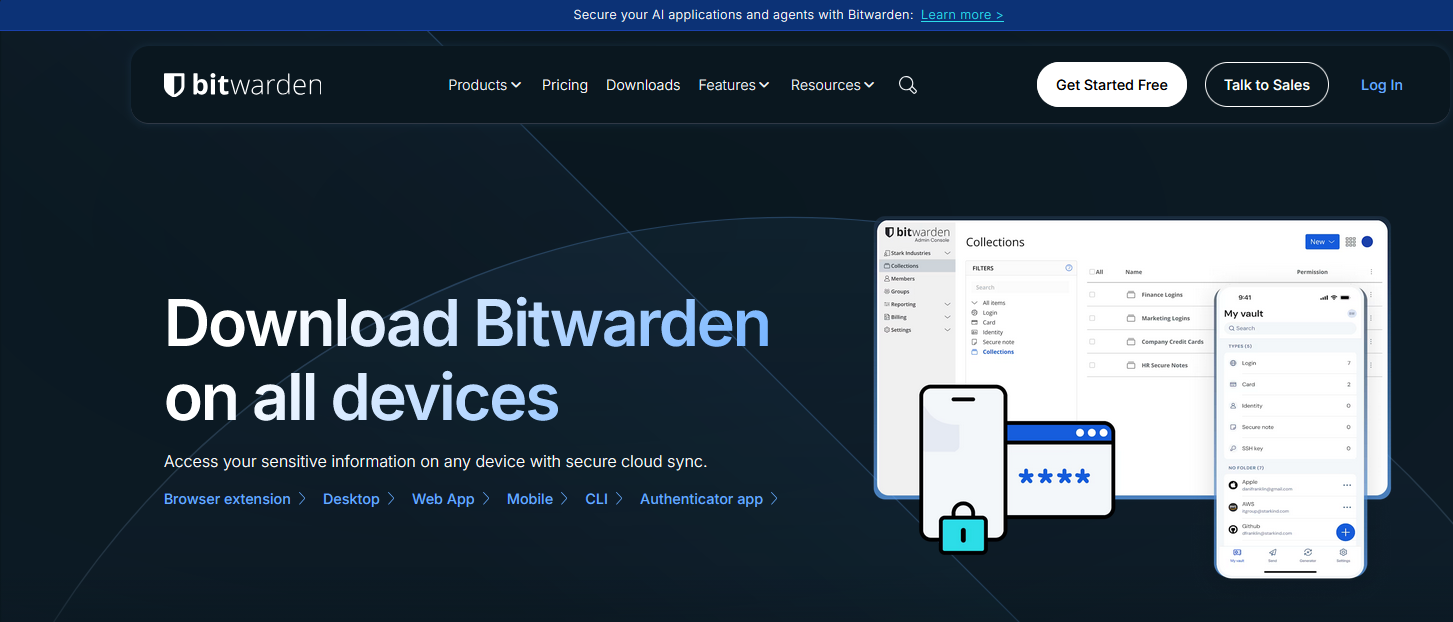The image size is (1453, 622).
Task: Click the chevron after Authenticator app
Action: (x=774, y=499)
